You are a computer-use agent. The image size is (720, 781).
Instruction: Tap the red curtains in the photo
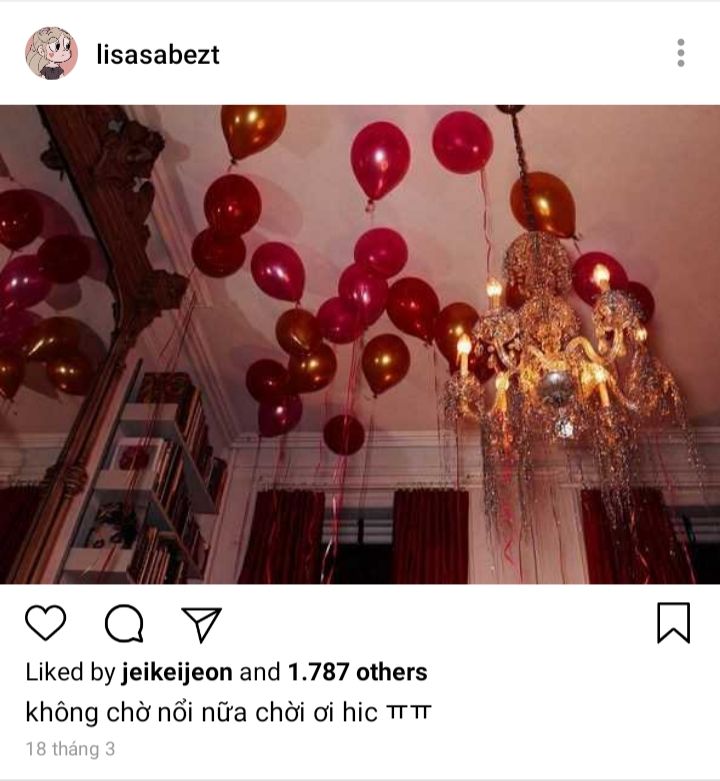(x=431, y=535)
